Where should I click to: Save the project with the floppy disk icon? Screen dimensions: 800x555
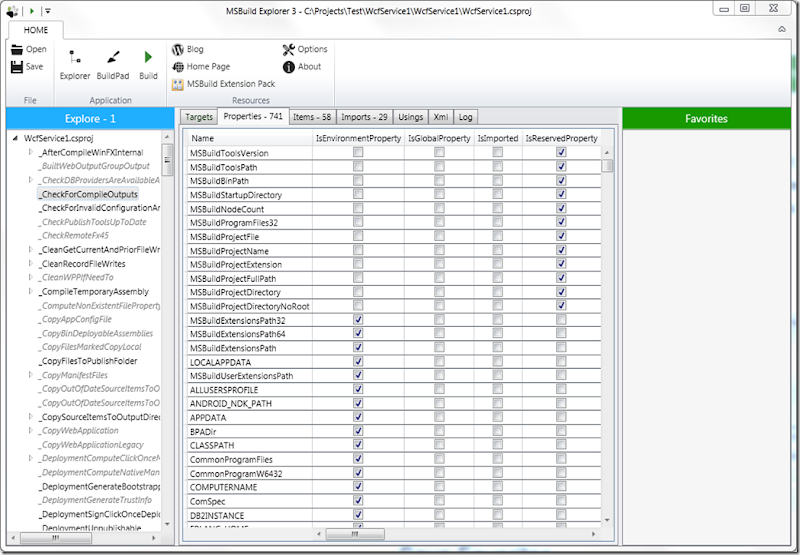17,67
